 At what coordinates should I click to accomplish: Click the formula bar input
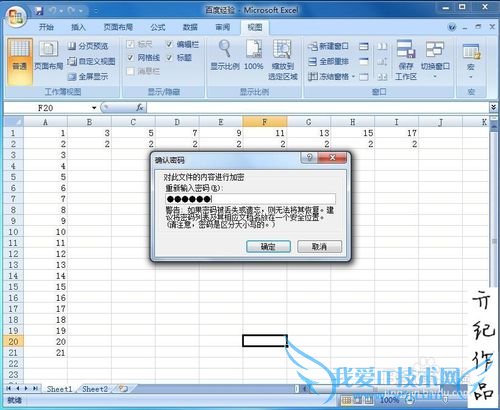point(318,108)
